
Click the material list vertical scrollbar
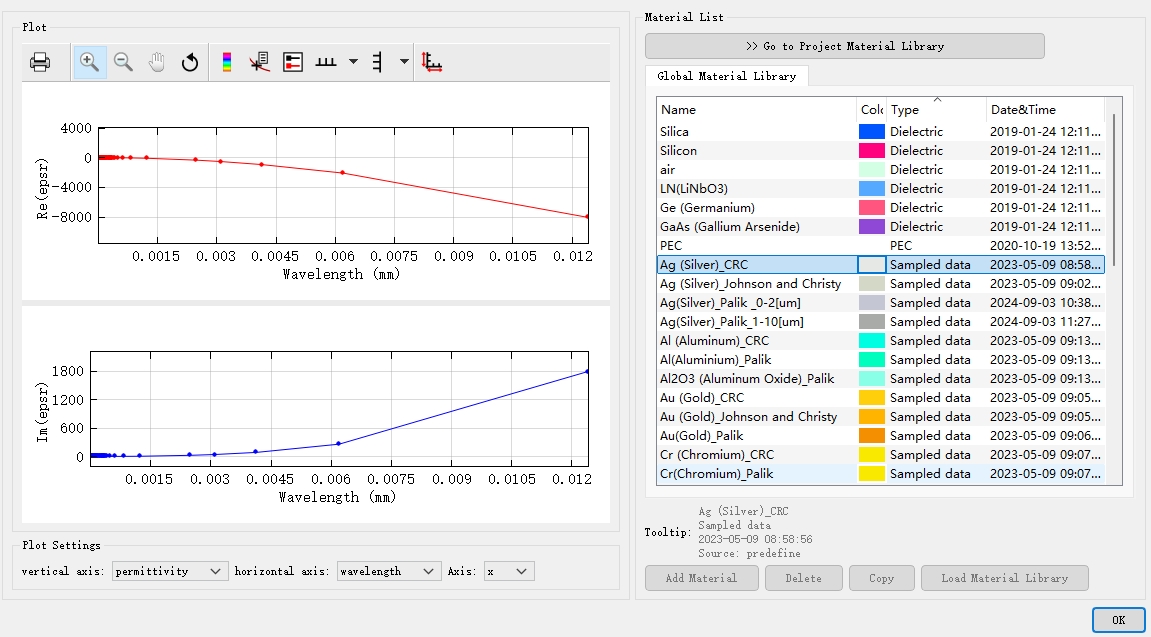click(x=1114, y=189)
